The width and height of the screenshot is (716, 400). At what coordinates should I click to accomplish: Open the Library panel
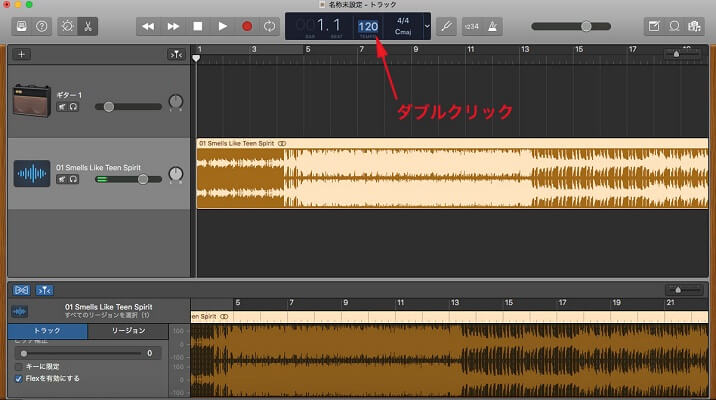[21, 26]
